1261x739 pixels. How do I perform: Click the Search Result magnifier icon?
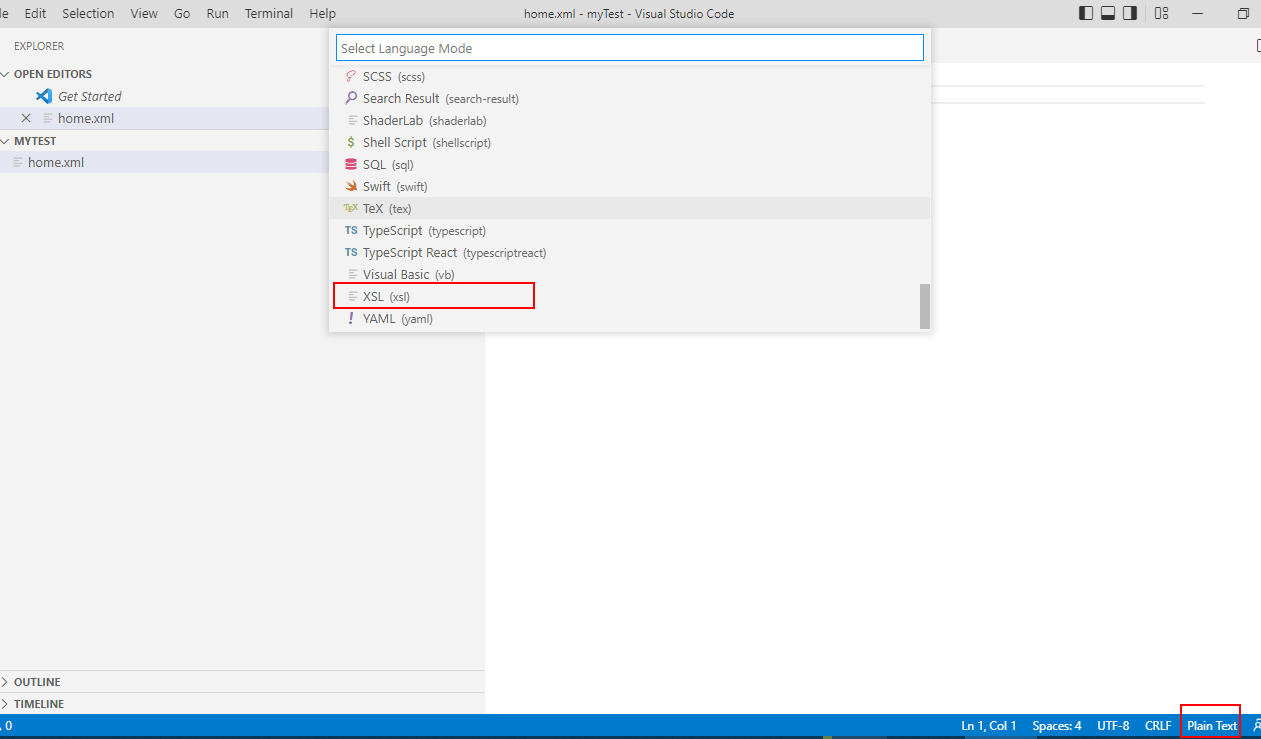[x=351, y=98]
